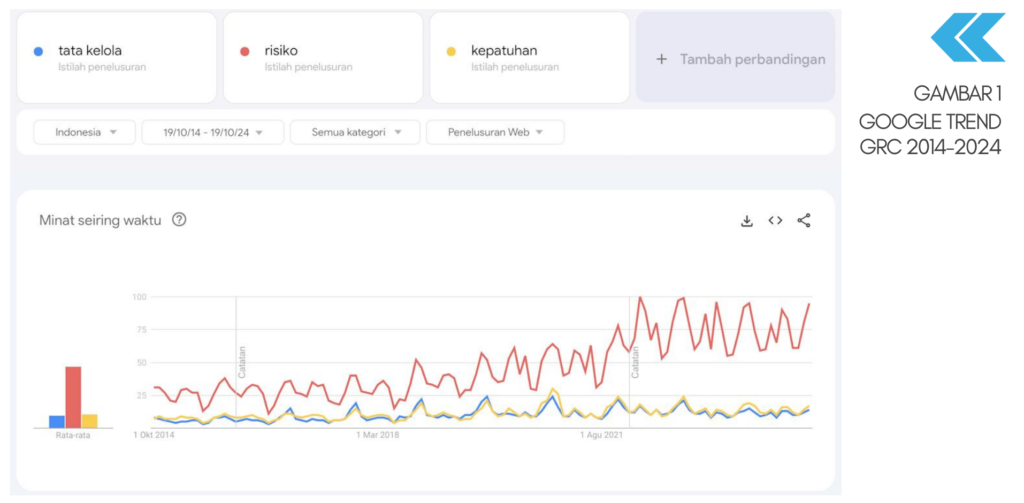Click the blue dot beside tata kelola
Screen dimensions: 1024x503
38,51
